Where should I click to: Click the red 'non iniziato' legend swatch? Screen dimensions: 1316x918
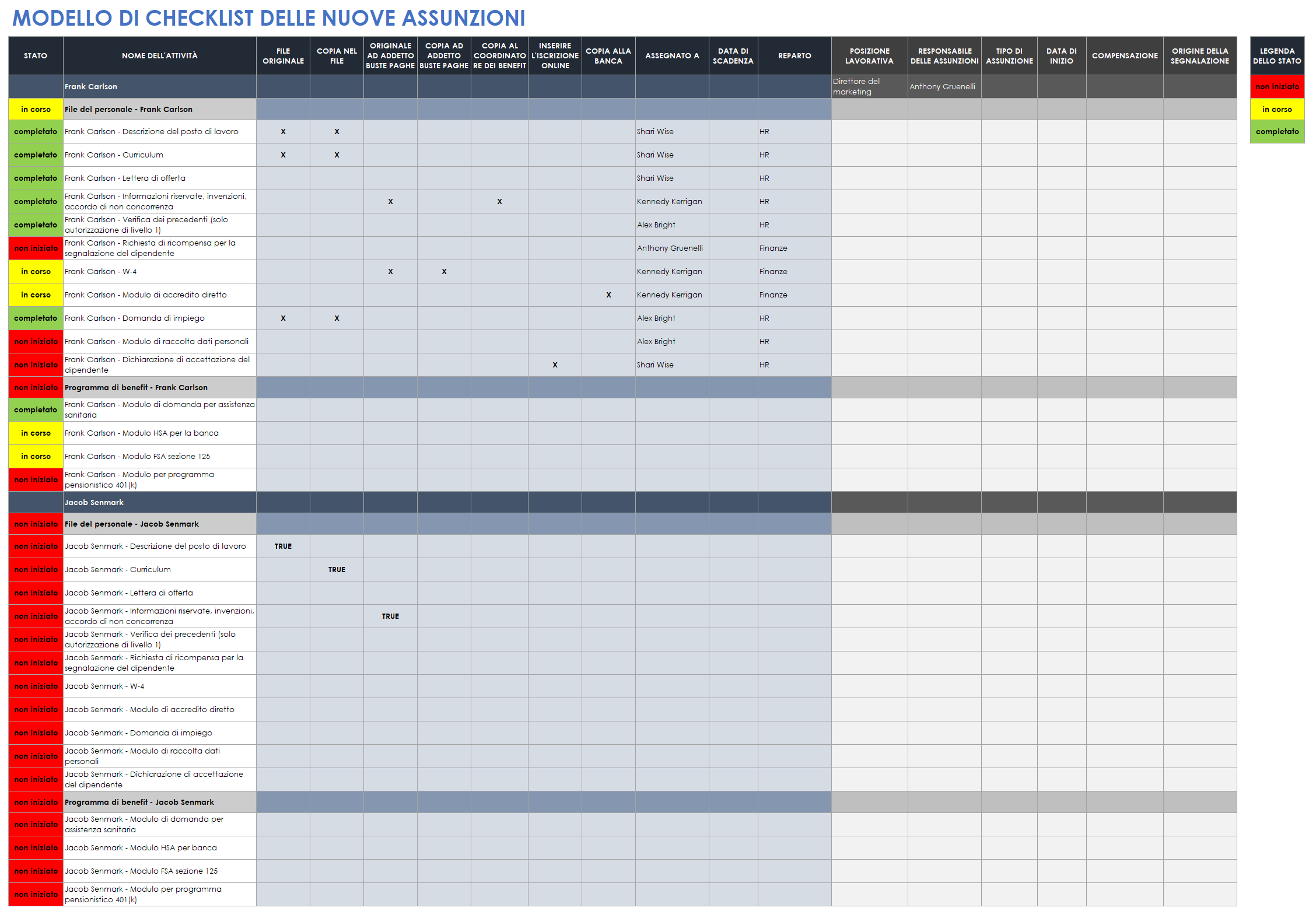[x=1277, y=86]
